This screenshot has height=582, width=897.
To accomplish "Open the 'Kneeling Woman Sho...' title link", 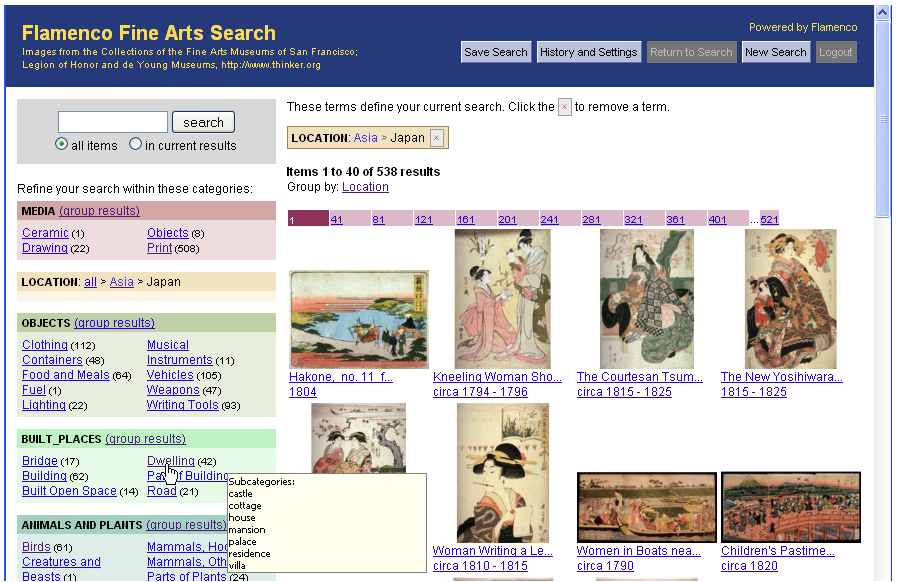I will (497, 377).
